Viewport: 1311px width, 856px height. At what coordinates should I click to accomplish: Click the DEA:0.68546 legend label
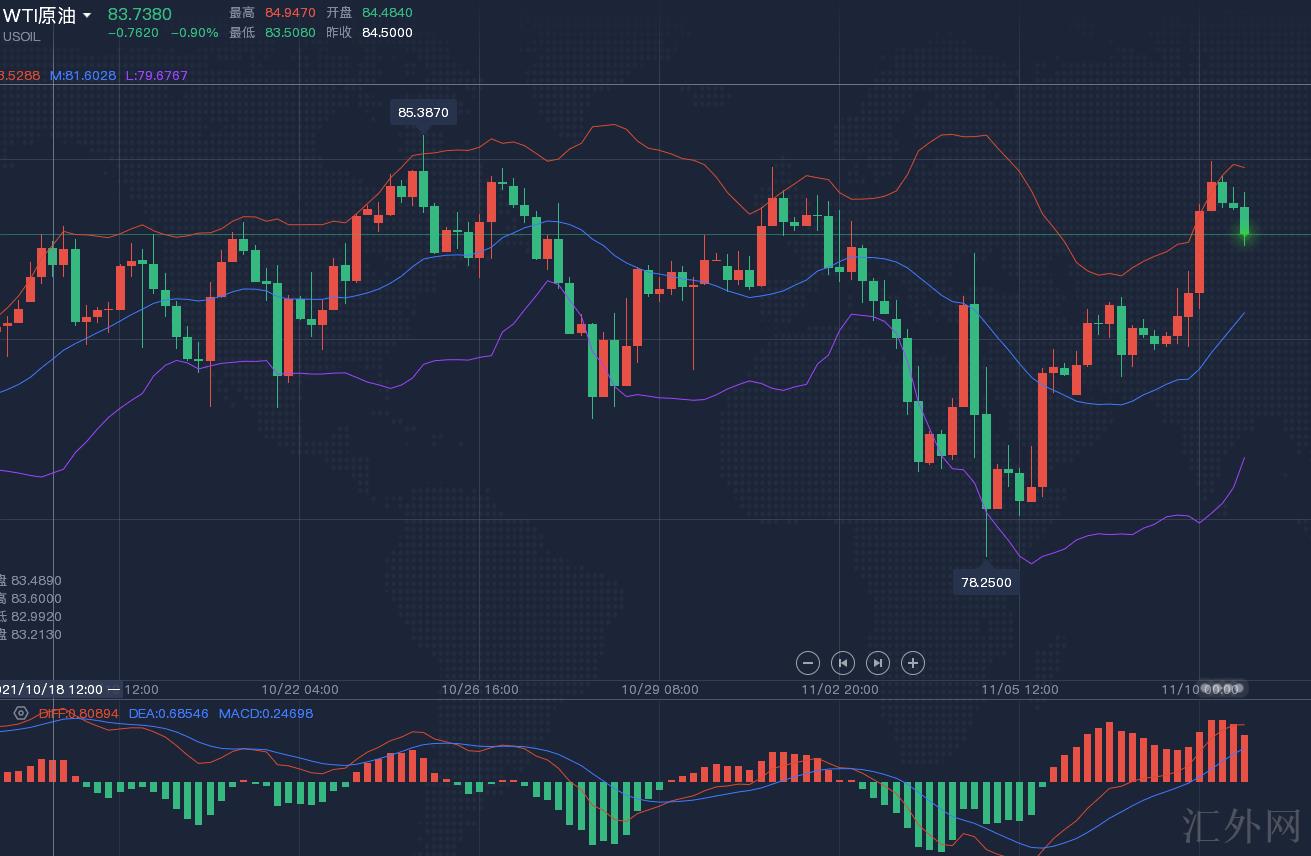tap(168, 713)
